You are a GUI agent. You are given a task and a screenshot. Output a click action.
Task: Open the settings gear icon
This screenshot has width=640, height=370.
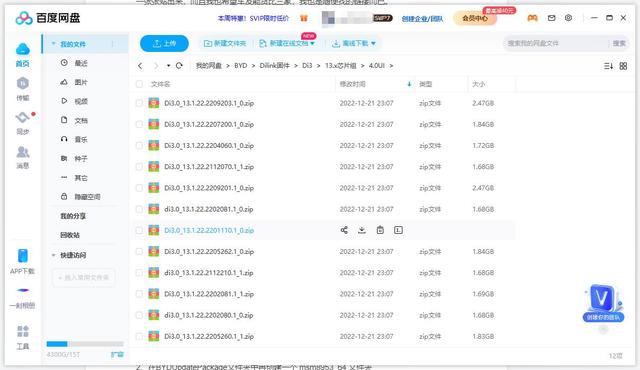point(568,18)
